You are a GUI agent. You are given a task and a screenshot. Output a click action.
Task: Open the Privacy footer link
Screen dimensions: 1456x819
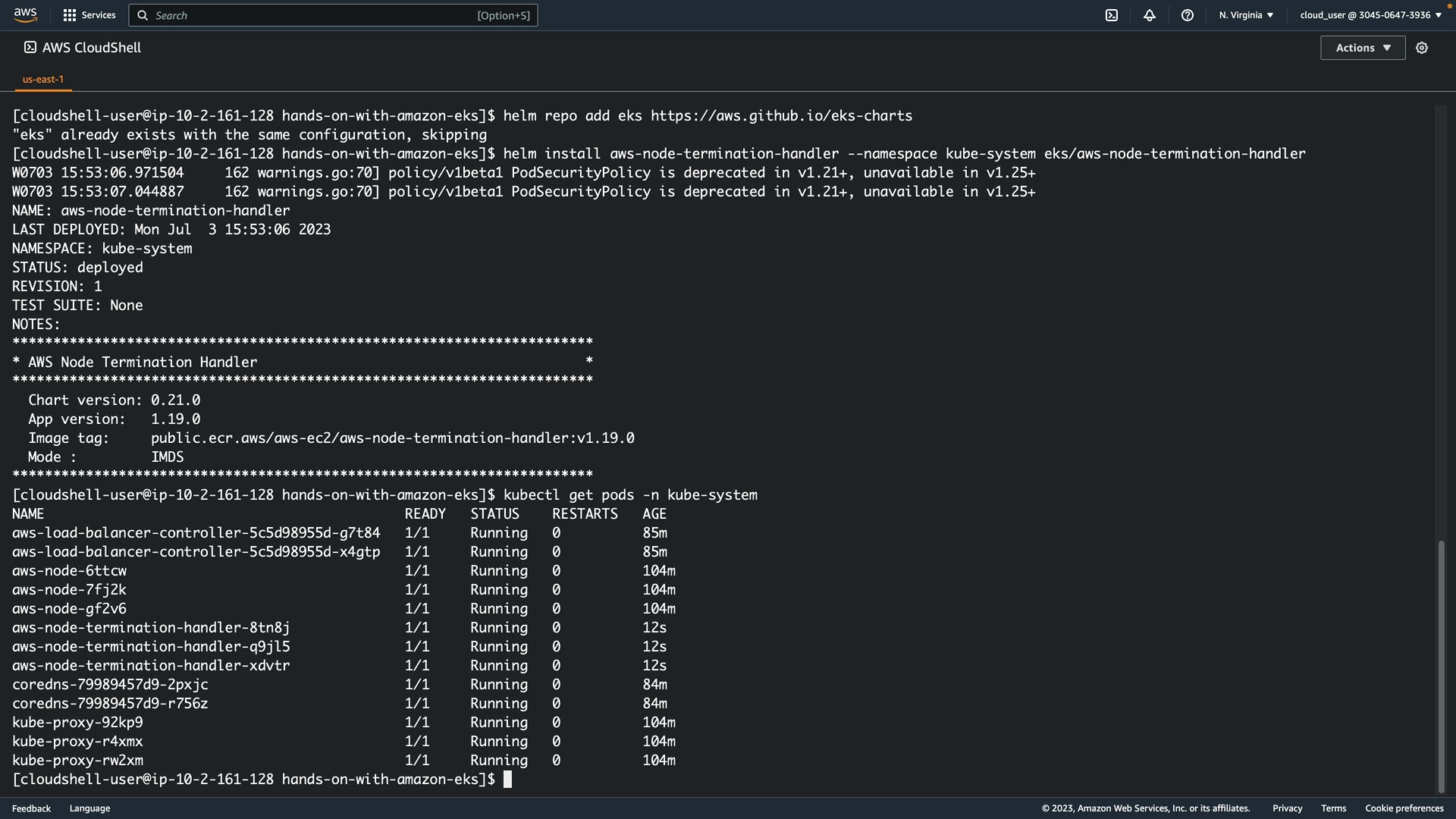tap(1287, 808)
